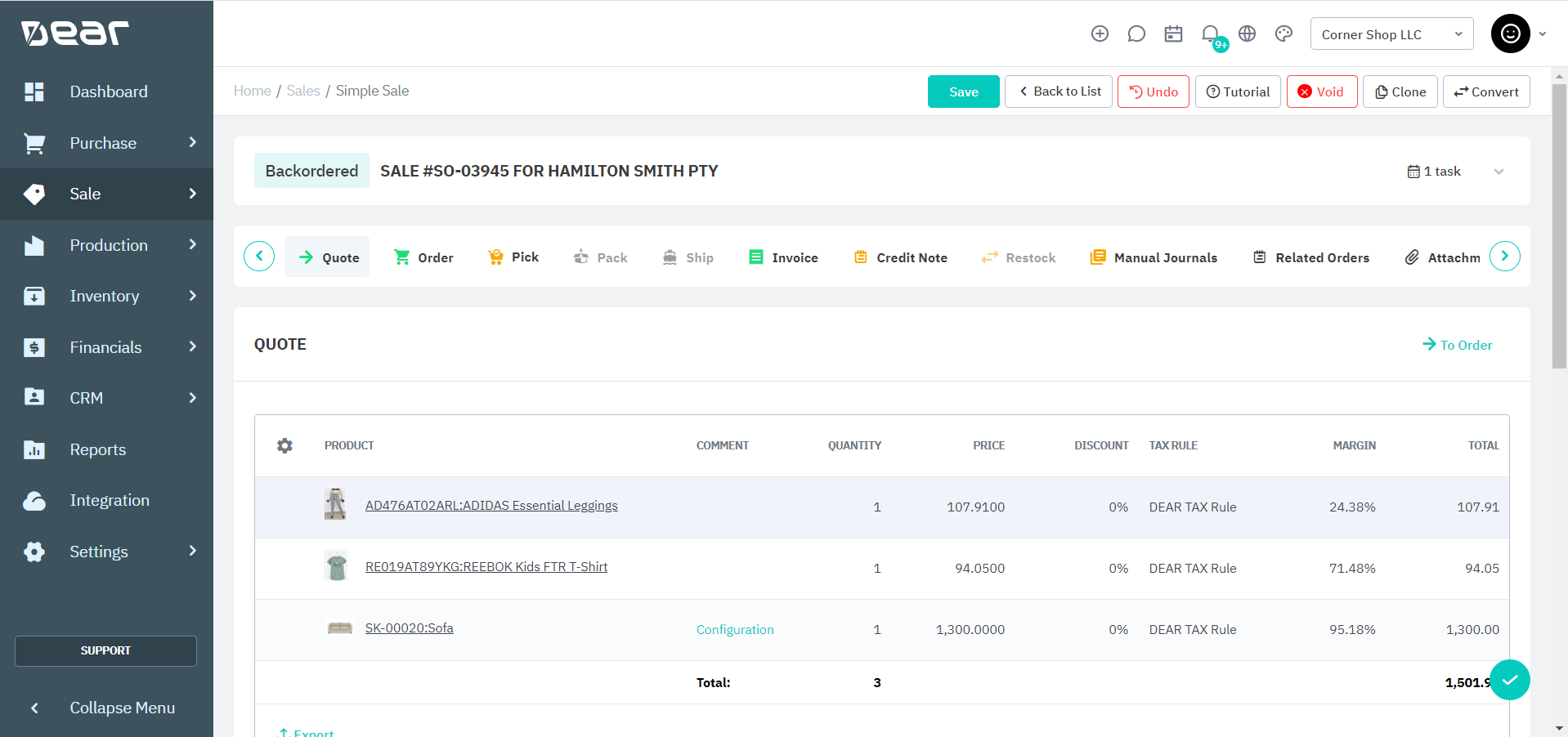Click the Financials dollar icon
The width and height of the screenshot is (1568, 737).
click(x=34, y=347)
